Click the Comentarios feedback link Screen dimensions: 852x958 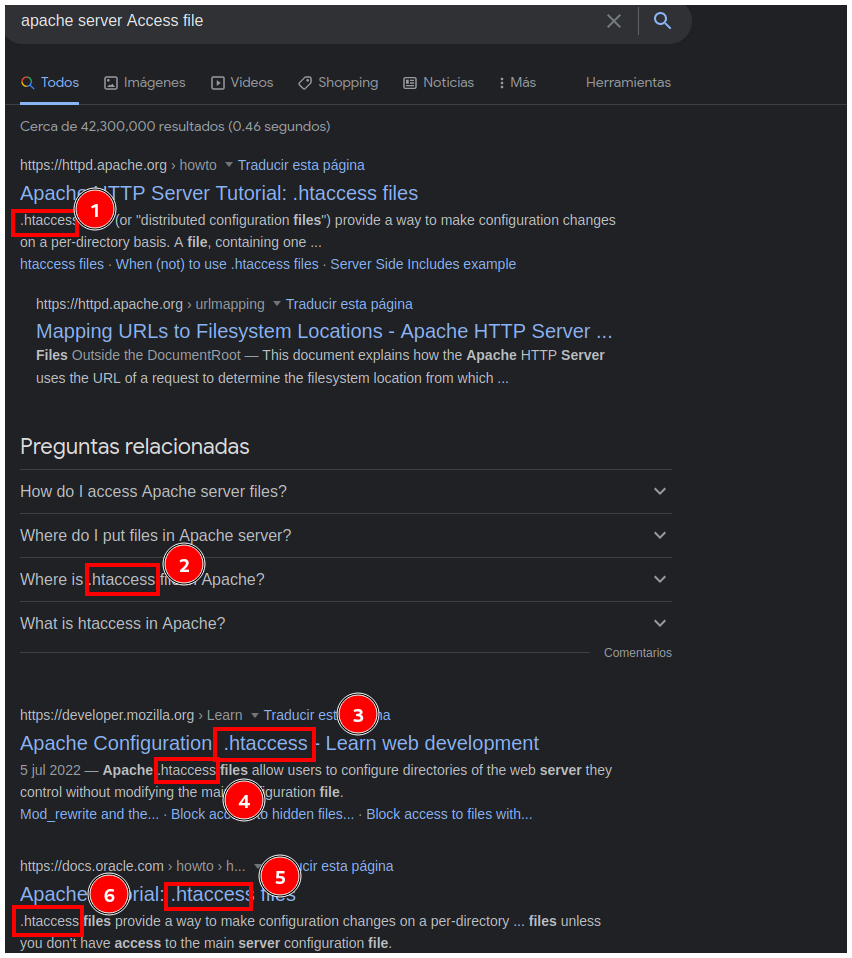point(637,653)
